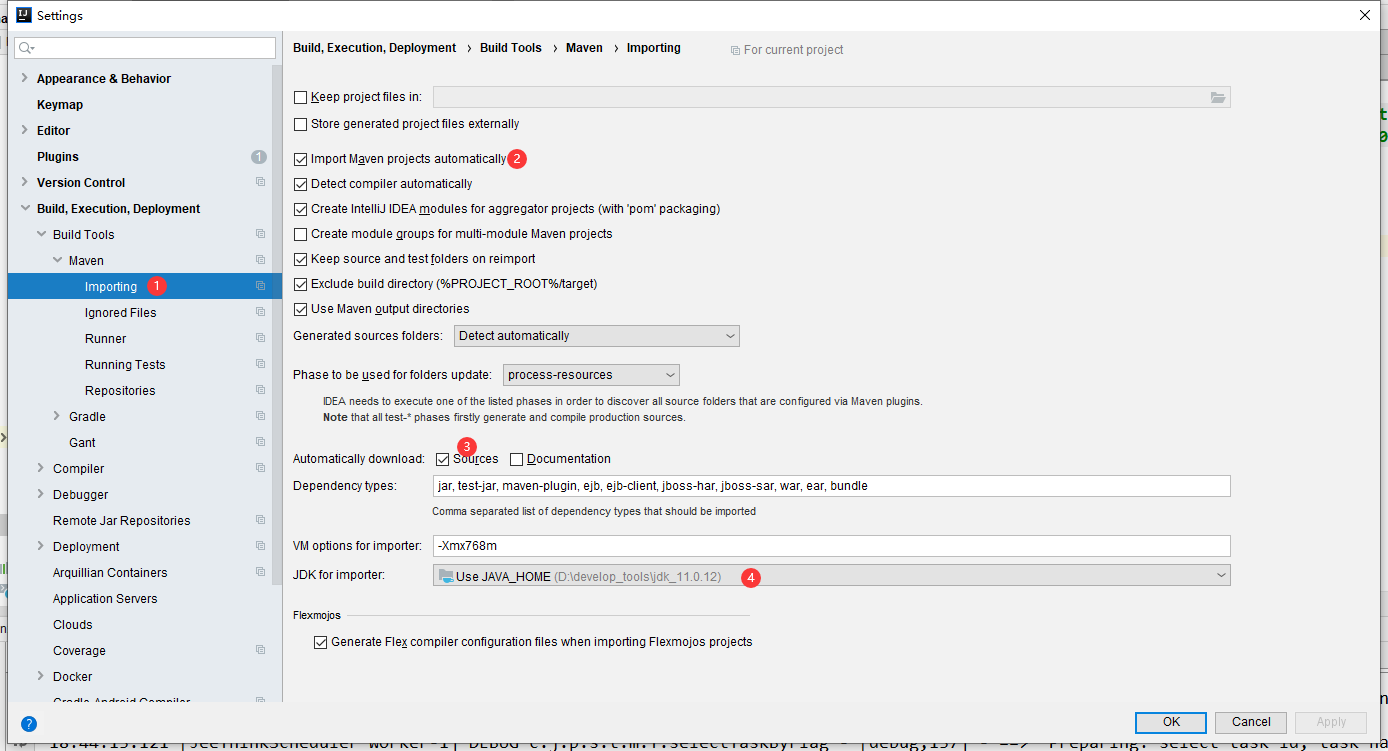Click the project-level icon beside Gradle
The height and width of the screenshot is (751, 1388).
[260, 416]
